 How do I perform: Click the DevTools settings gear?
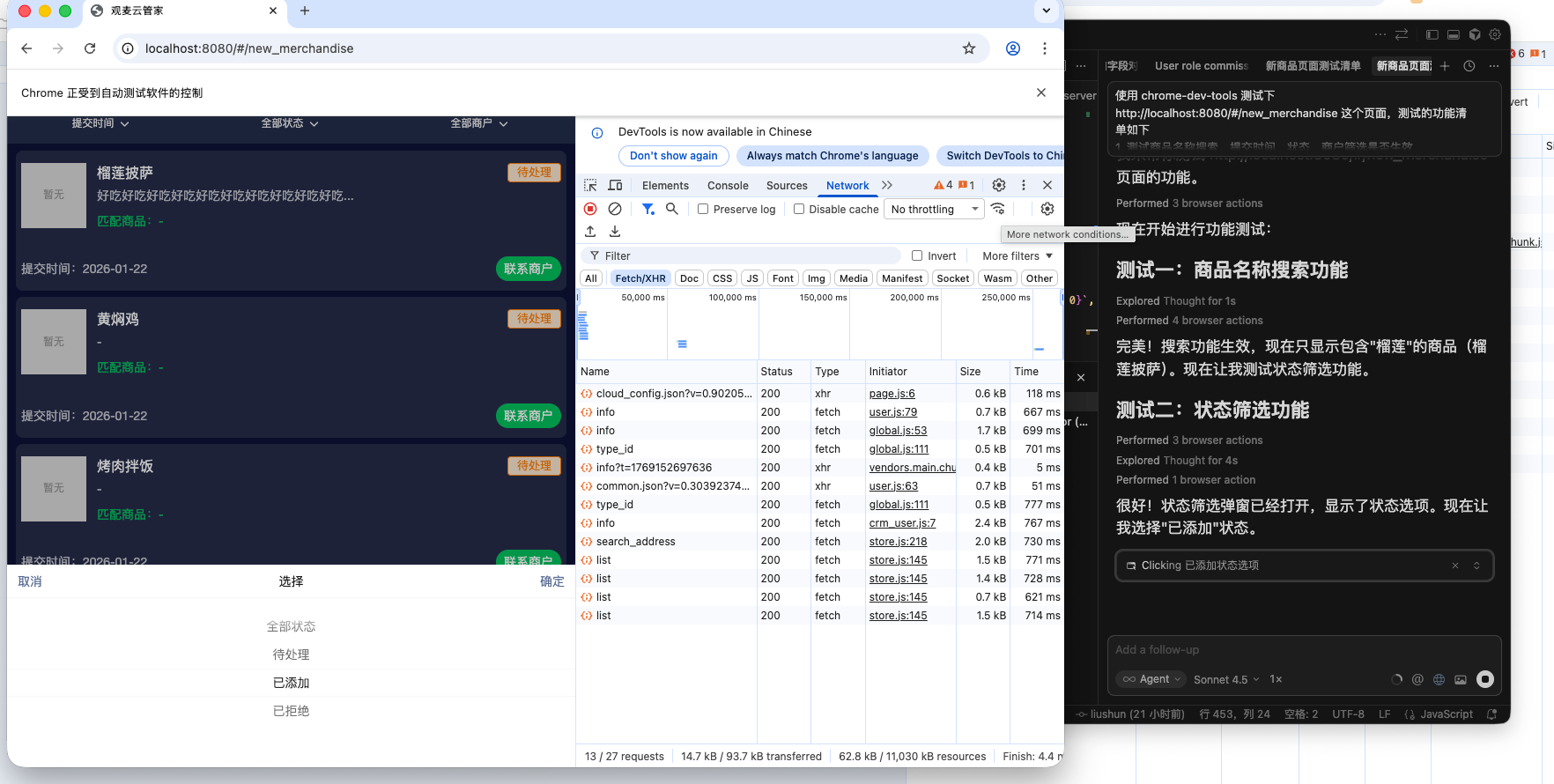[998, 185]
